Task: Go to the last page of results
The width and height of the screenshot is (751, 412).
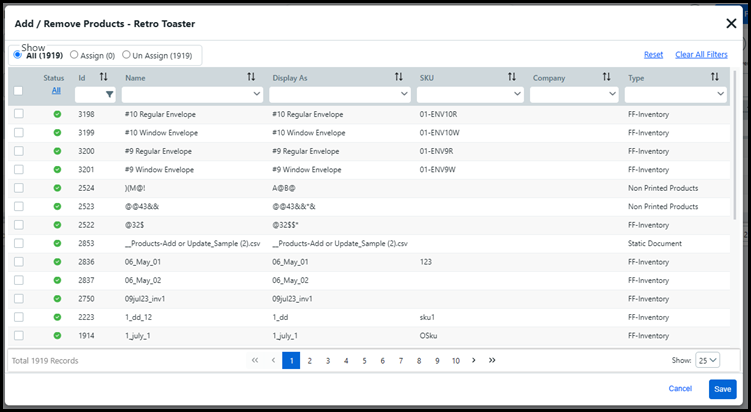Action: (492, 360)
